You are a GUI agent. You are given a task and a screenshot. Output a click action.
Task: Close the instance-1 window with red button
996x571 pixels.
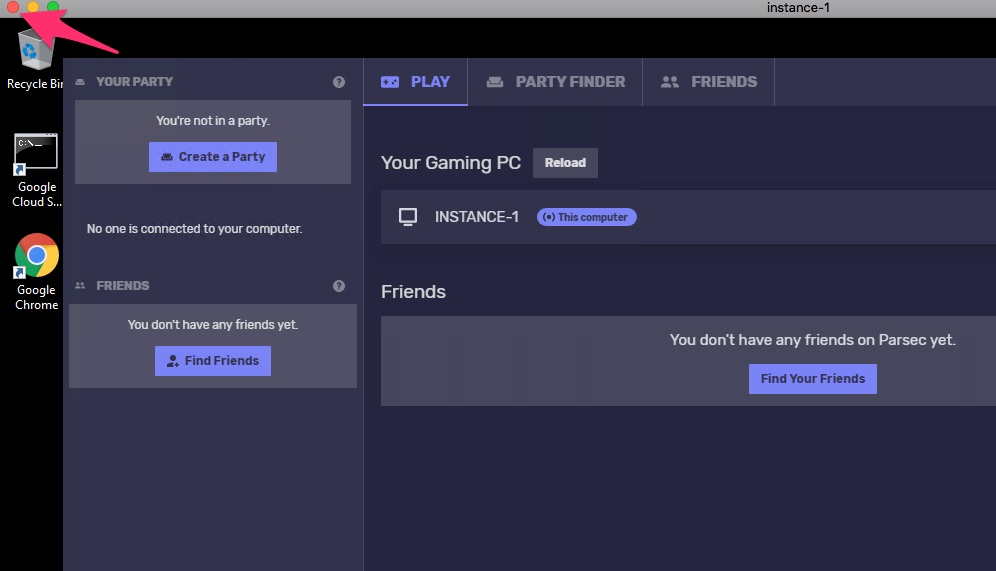[13, 8]
